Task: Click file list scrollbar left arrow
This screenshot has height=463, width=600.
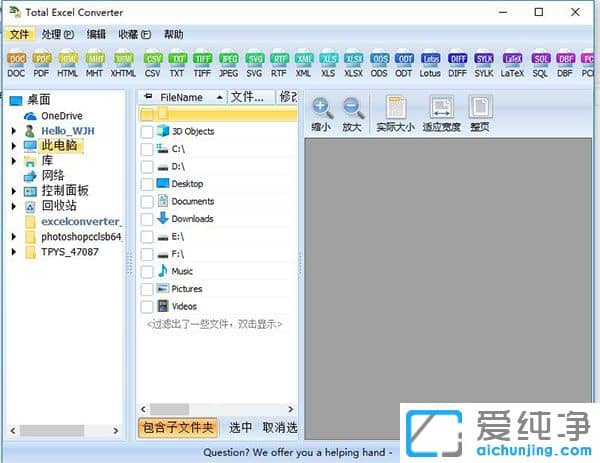Action: pyautogui.click(x=143, y=409)
